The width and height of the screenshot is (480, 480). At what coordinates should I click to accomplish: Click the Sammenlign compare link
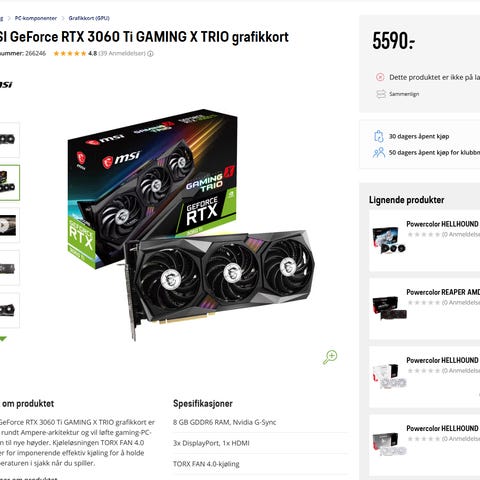[x=404, y=94]
